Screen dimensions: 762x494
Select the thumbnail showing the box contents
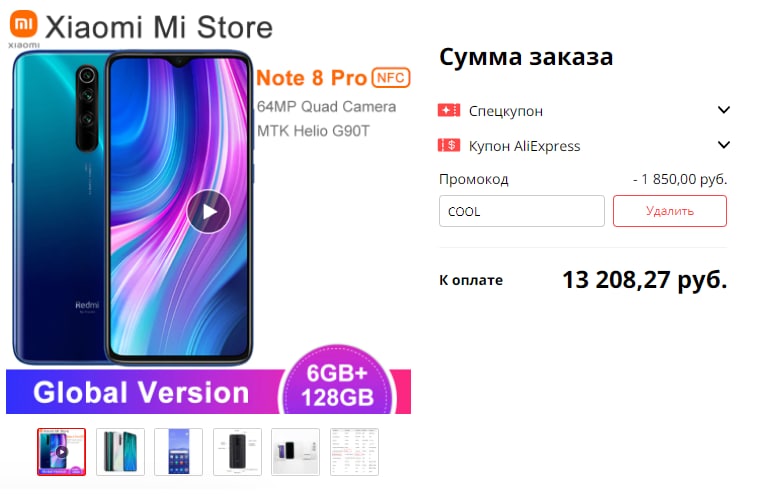pos(295,452)
